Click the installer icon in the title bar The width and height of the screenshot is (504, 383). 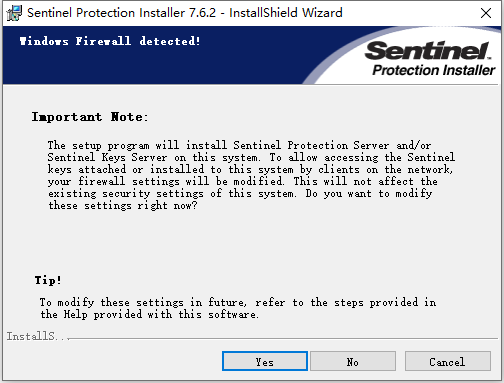14,13
